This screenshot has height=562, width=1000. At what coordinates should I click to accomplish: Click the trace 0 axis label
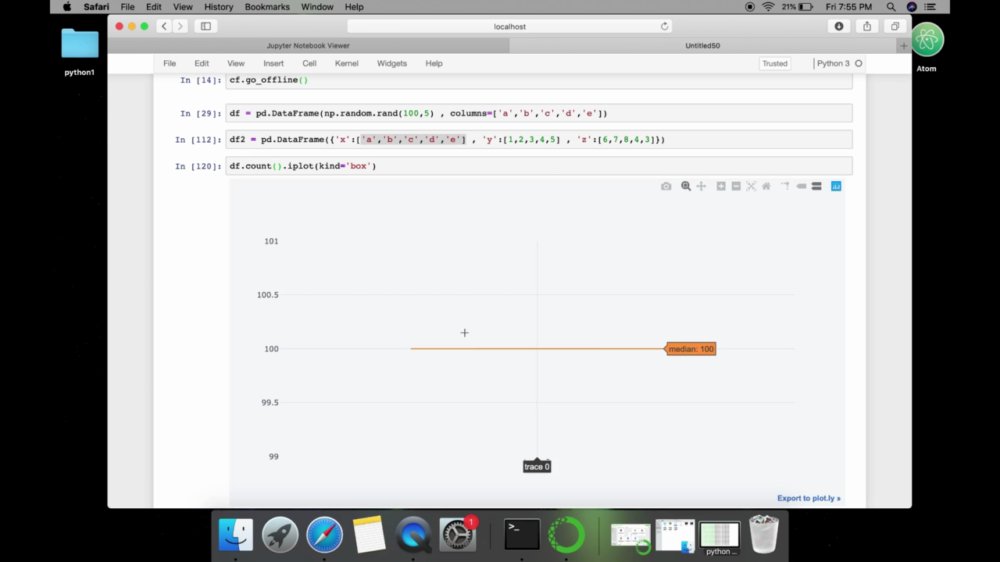pos(537,467)
